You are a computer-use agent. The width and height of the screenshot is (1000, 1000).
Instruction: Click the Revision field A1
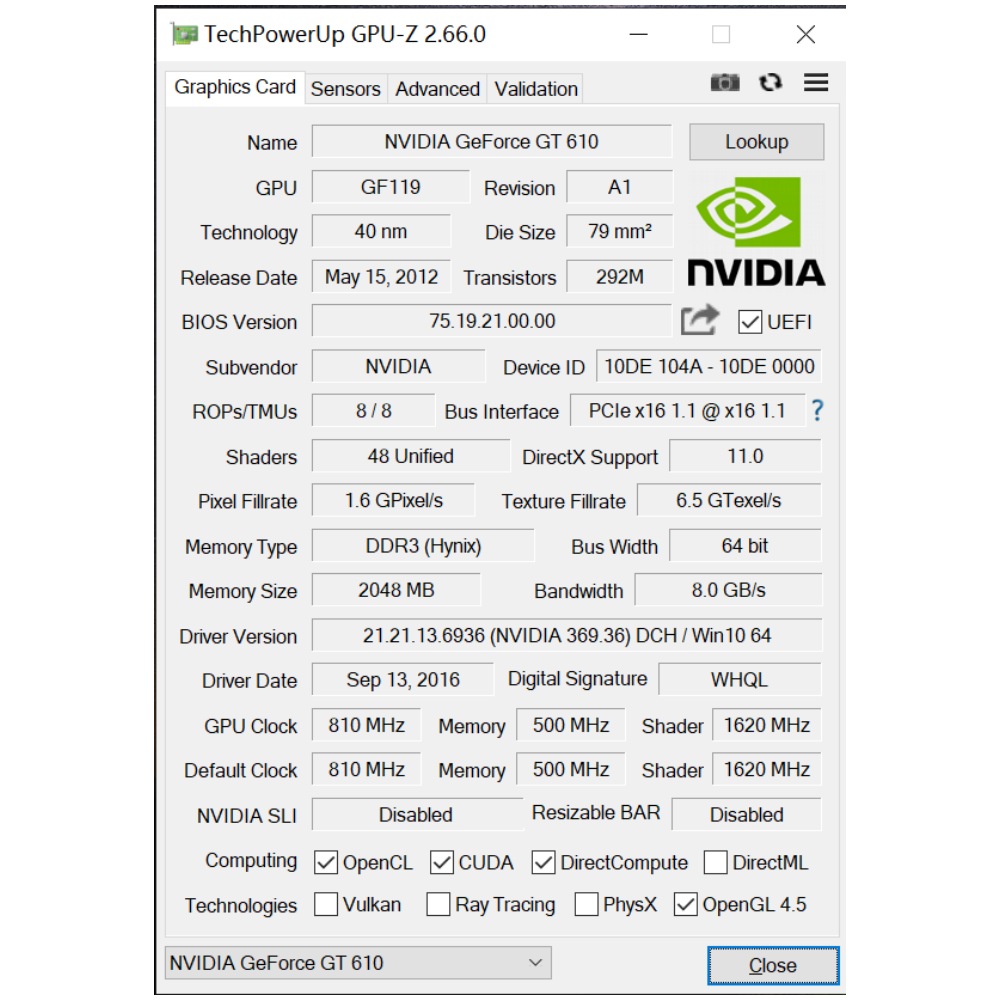(619, 187)
